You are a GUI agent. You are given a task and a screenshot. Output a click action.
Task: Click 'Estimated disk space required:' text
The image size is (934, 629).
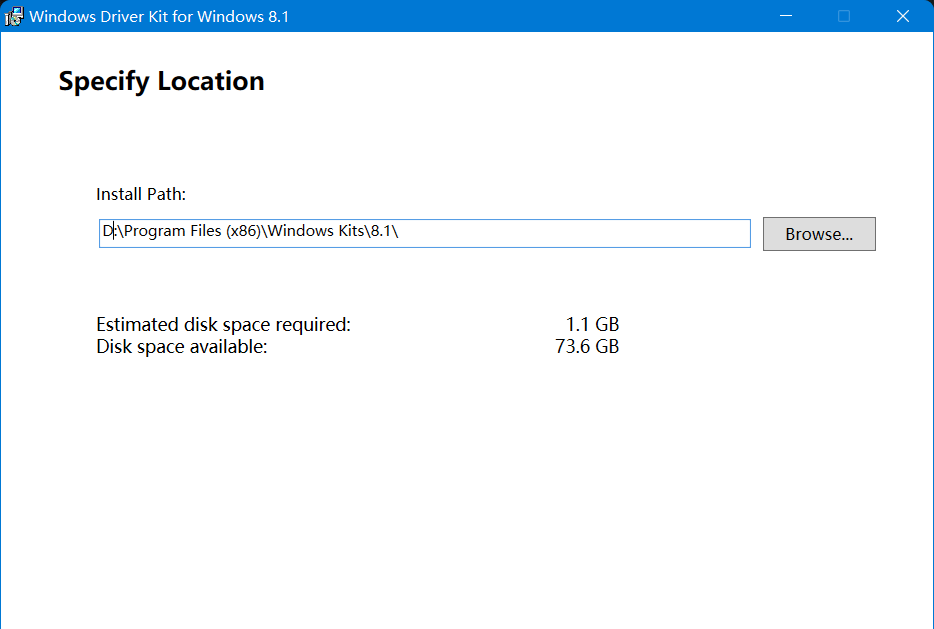coord(223,325)
